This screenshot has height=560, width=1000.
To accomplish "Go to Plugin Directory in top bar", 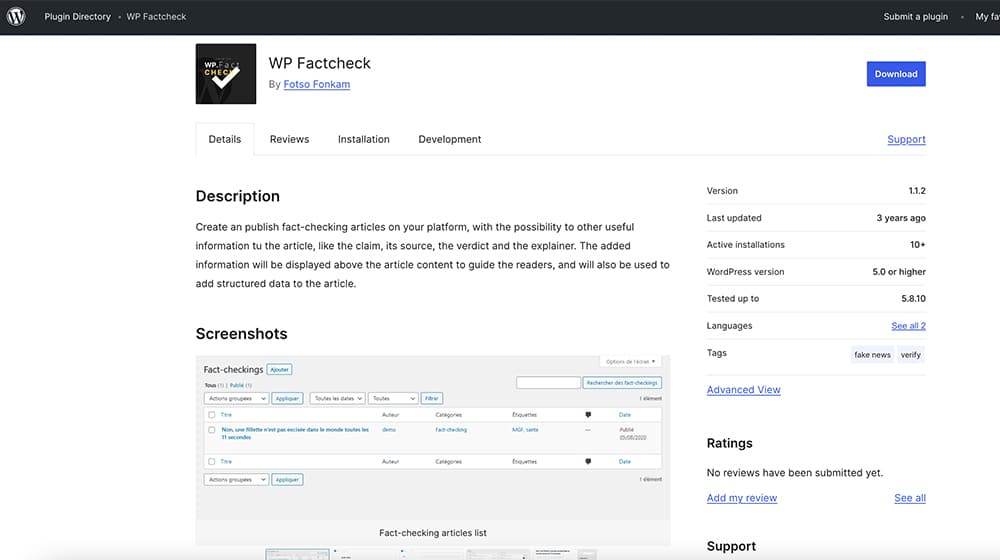I will click(x=77, y=17).
